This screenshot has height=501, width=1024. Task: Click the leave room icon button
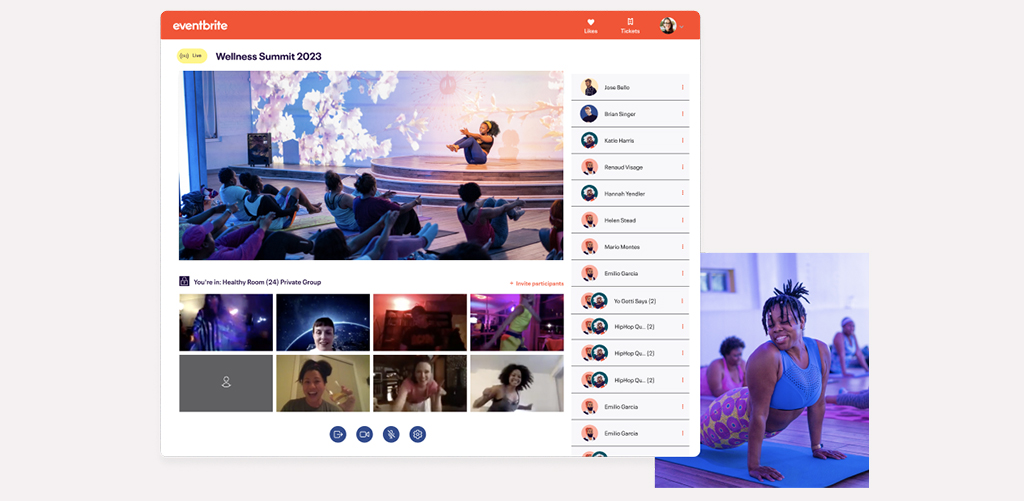[338, 434]
